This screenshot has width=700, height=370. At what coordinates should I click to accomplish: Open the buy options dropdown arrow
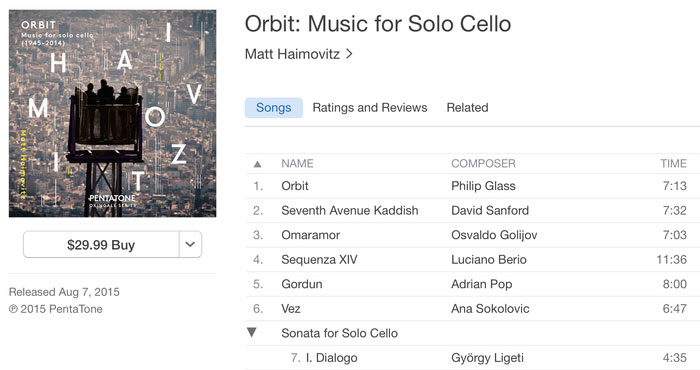pos(190,244)
